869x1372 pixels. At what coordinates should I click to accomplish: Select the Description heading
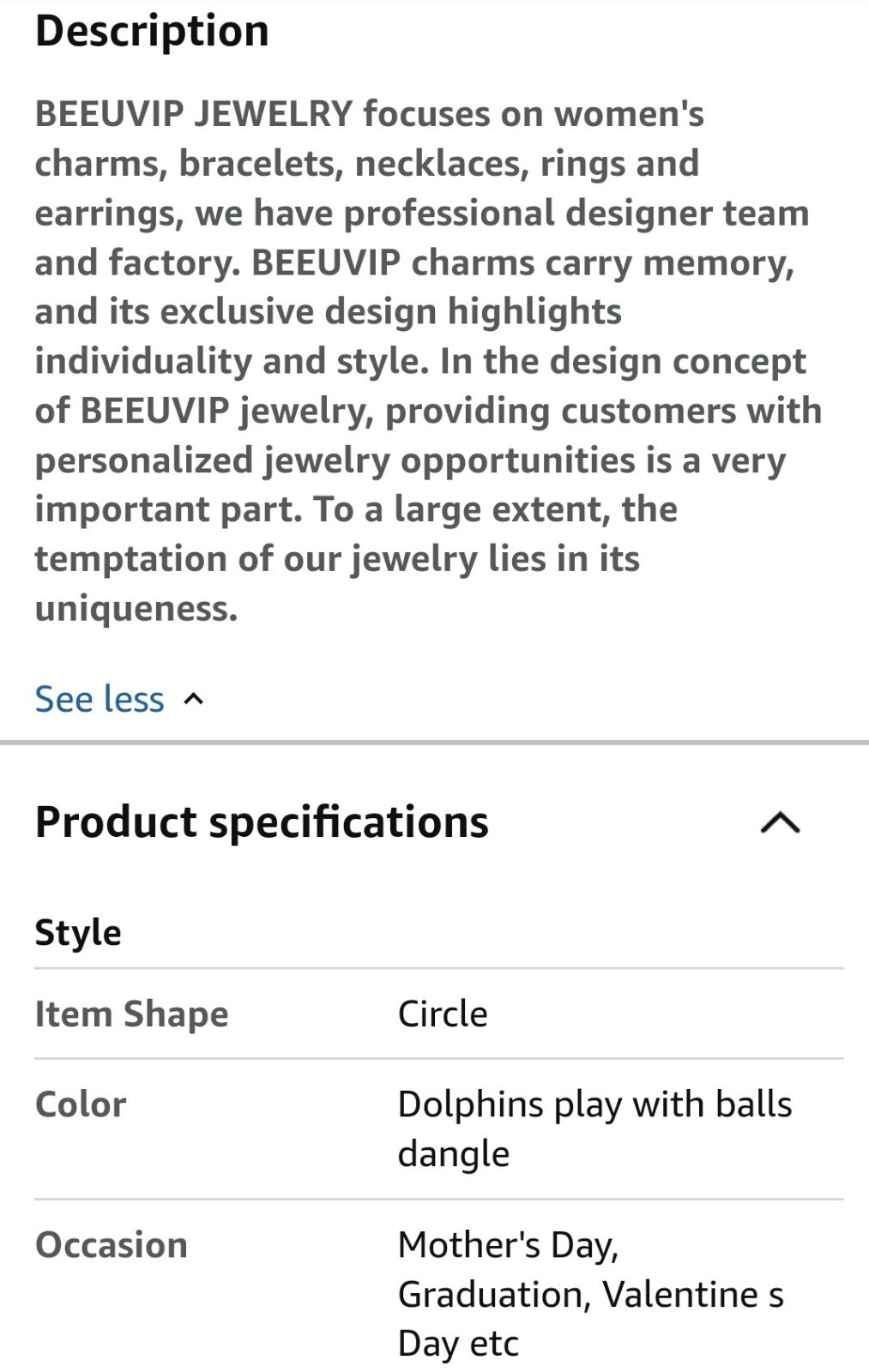point(152,31)
